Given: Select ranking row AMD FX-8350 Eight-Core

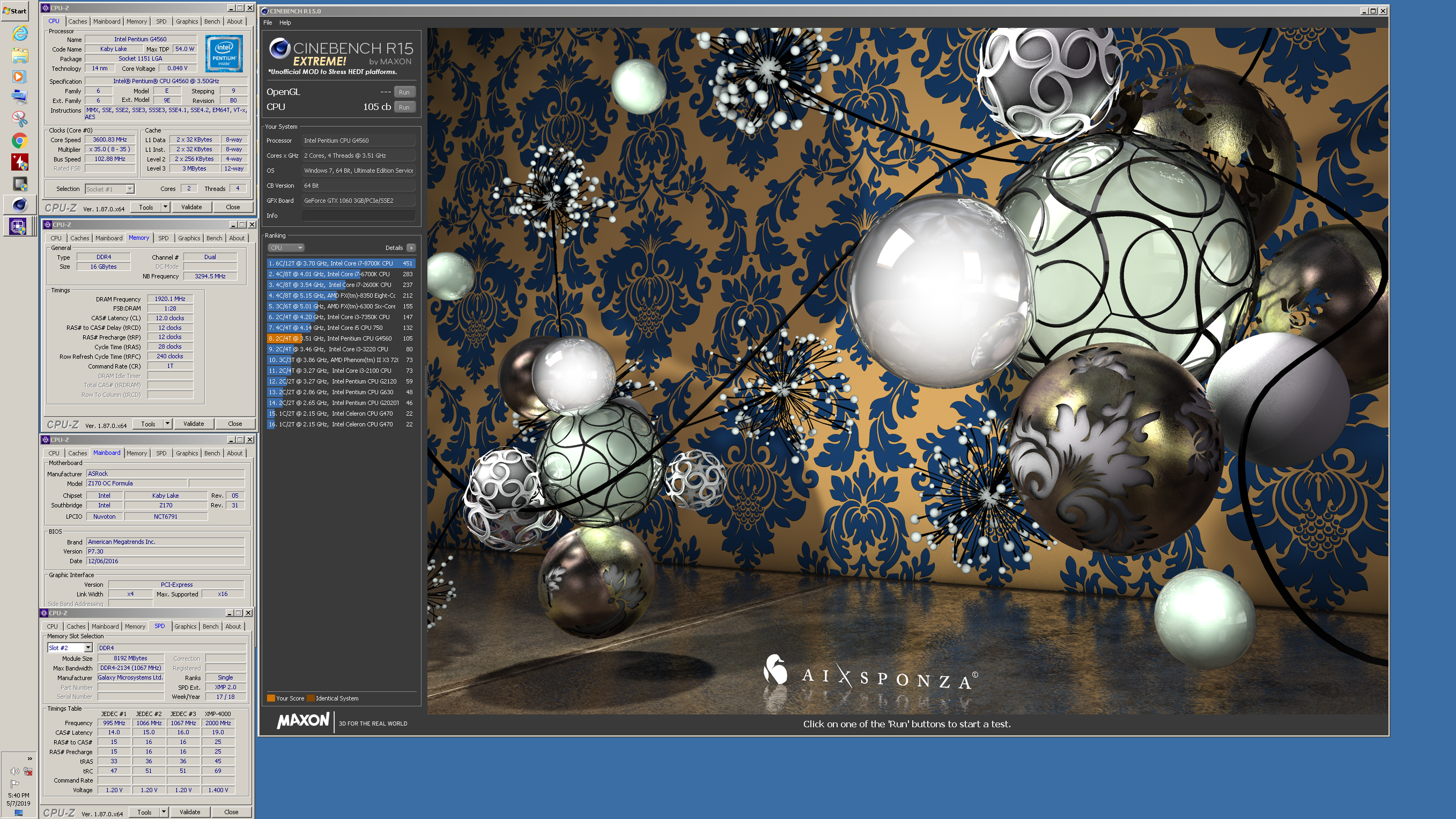Looking at the screenshot, I should 341,296.
